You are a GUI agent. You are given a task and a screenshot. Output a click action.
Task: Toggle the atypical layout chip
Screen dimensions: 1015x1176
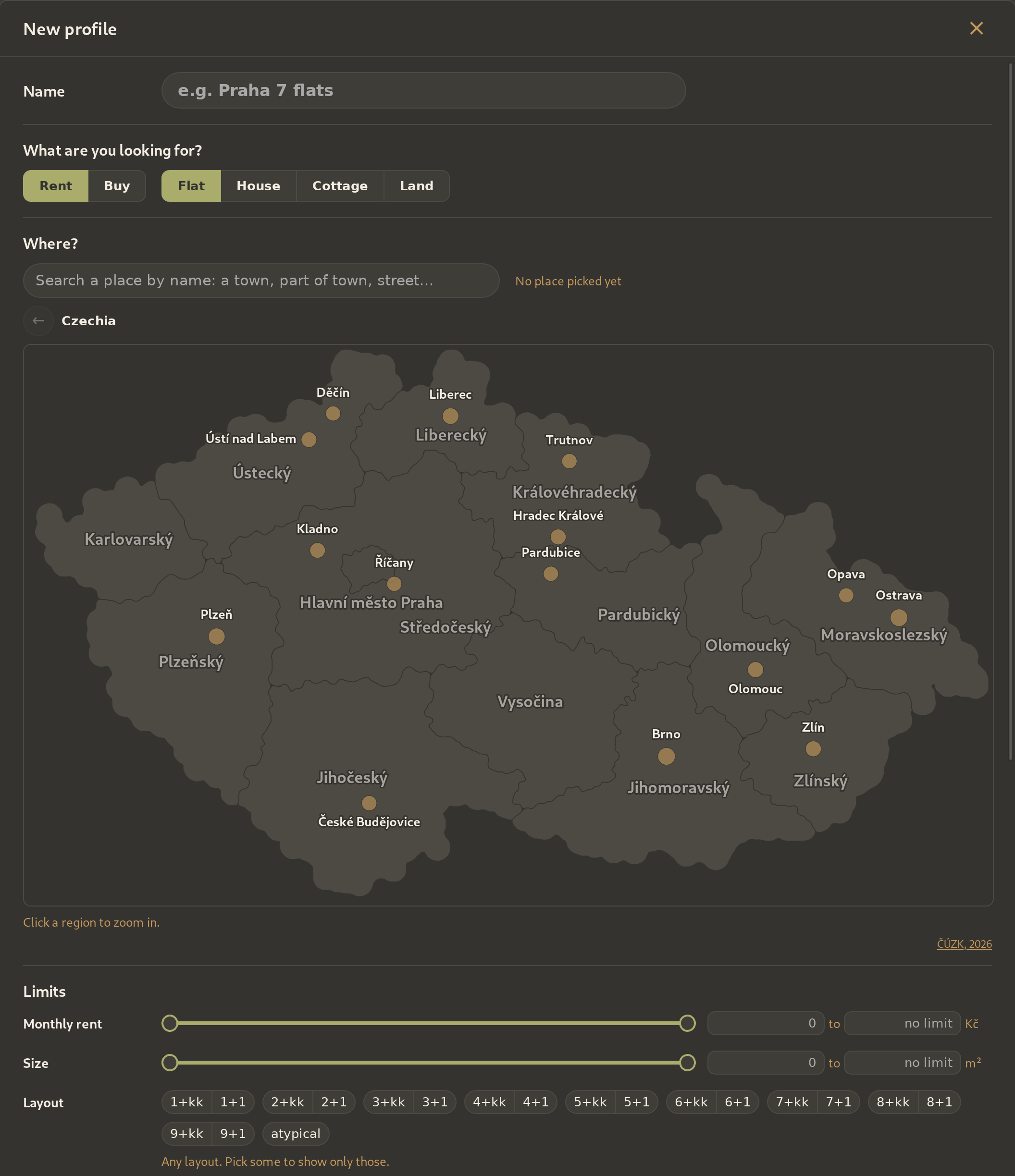tap(296, 1133)
